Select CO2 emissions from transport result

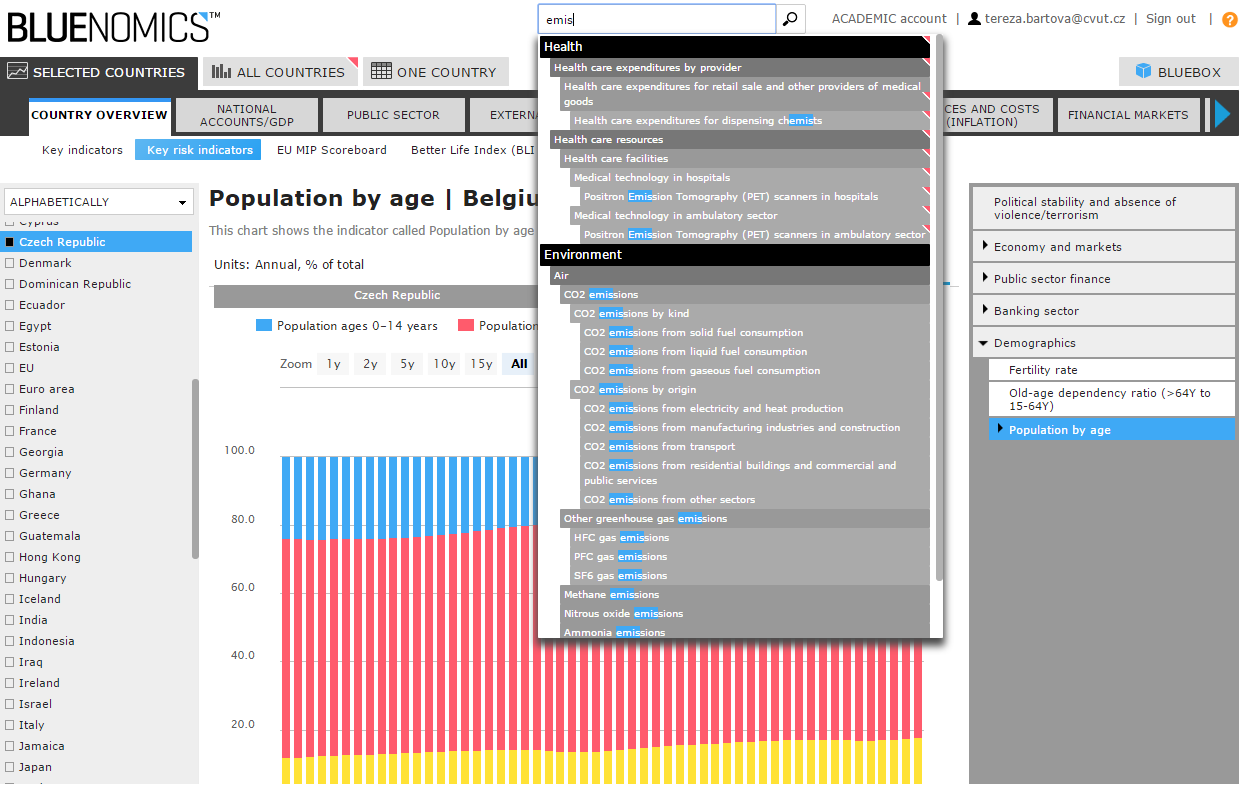755,447
